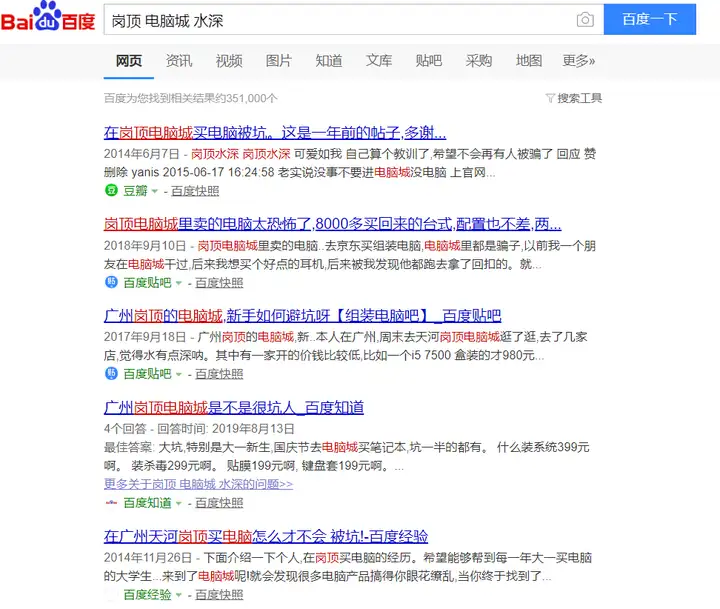The width and height of the screenshot is (720, 609).
Task: Click the 贴吧 icon under the 2017年9月18日 result
Action: [112, 373]
